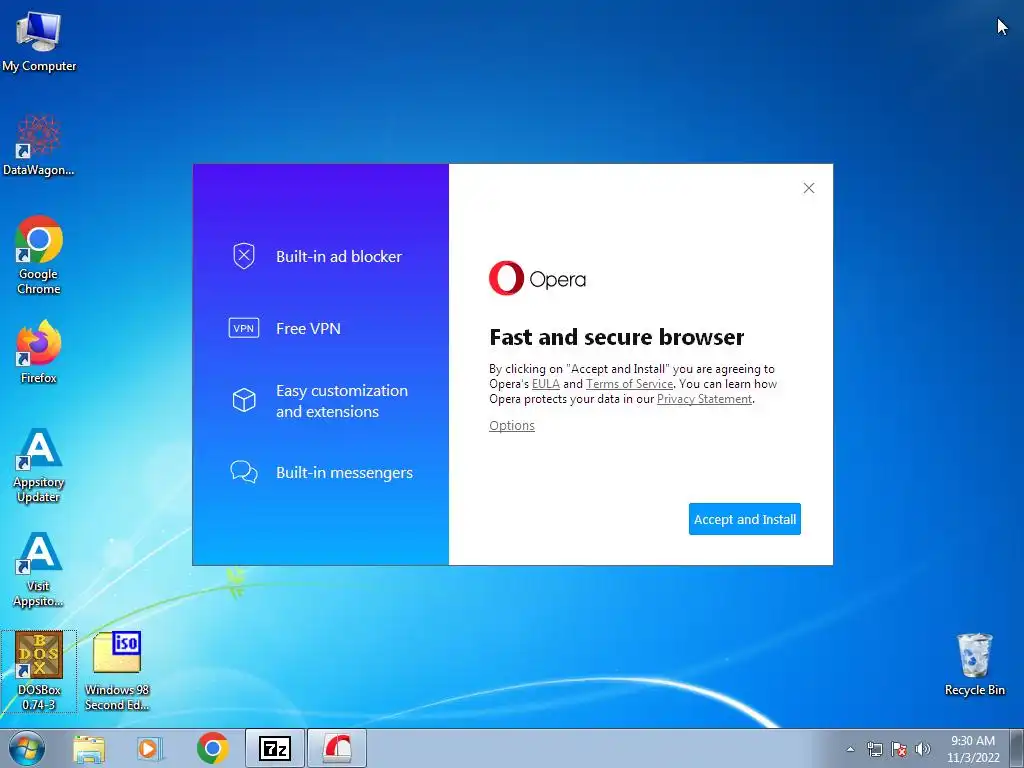Switch to the 7-Zip taskbar window
The height and width of the screenshot is (768, 1024).
275,748
